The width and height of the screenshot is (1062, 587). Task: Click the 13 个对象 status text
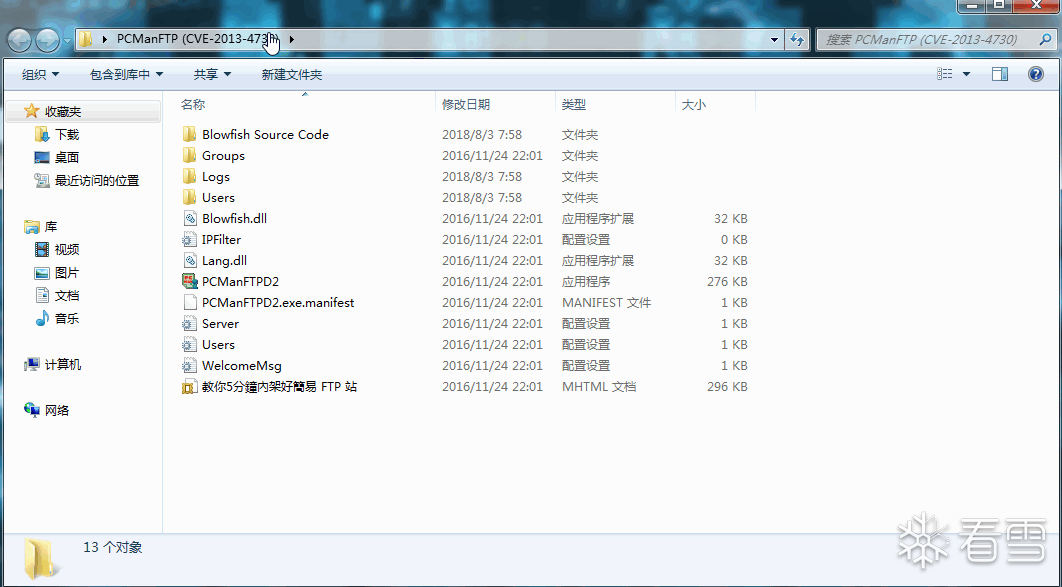point(112,547)
